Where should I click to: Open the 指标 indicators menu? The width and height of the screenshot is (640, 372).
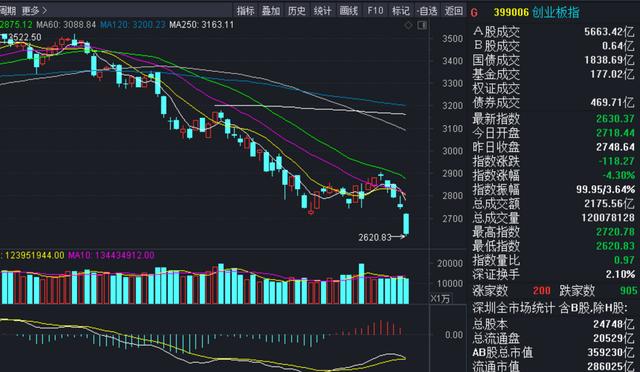(x=245, y=11)
